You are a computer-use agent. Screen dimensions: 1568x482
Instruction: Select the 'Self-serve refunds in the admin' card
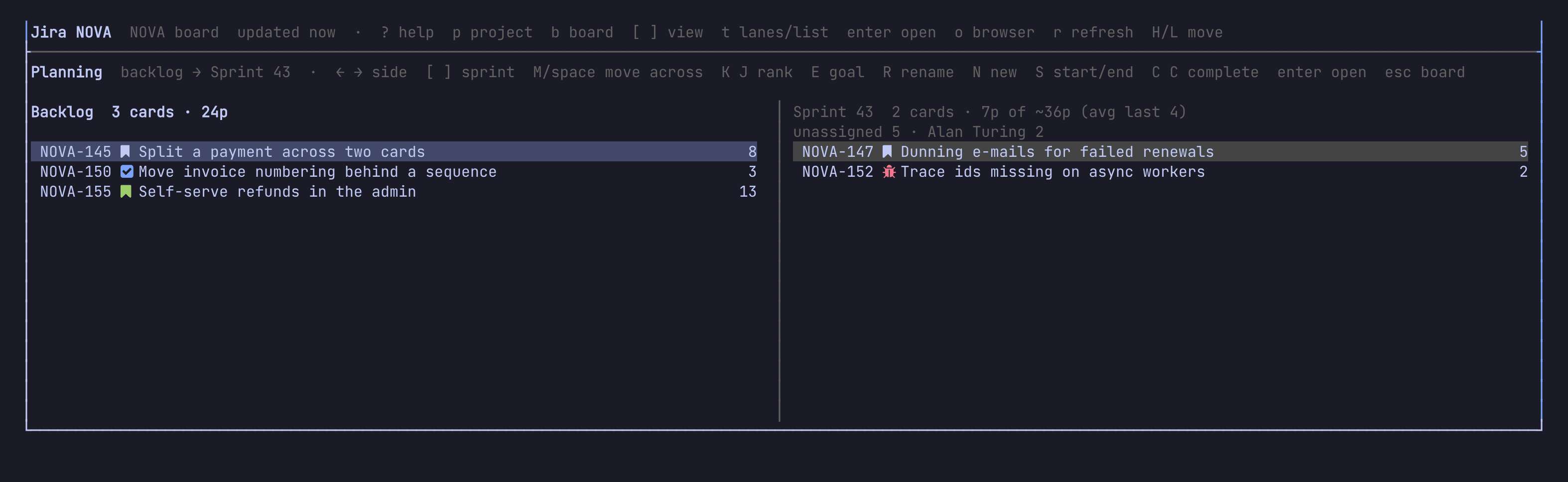click(x=394, y=192)
